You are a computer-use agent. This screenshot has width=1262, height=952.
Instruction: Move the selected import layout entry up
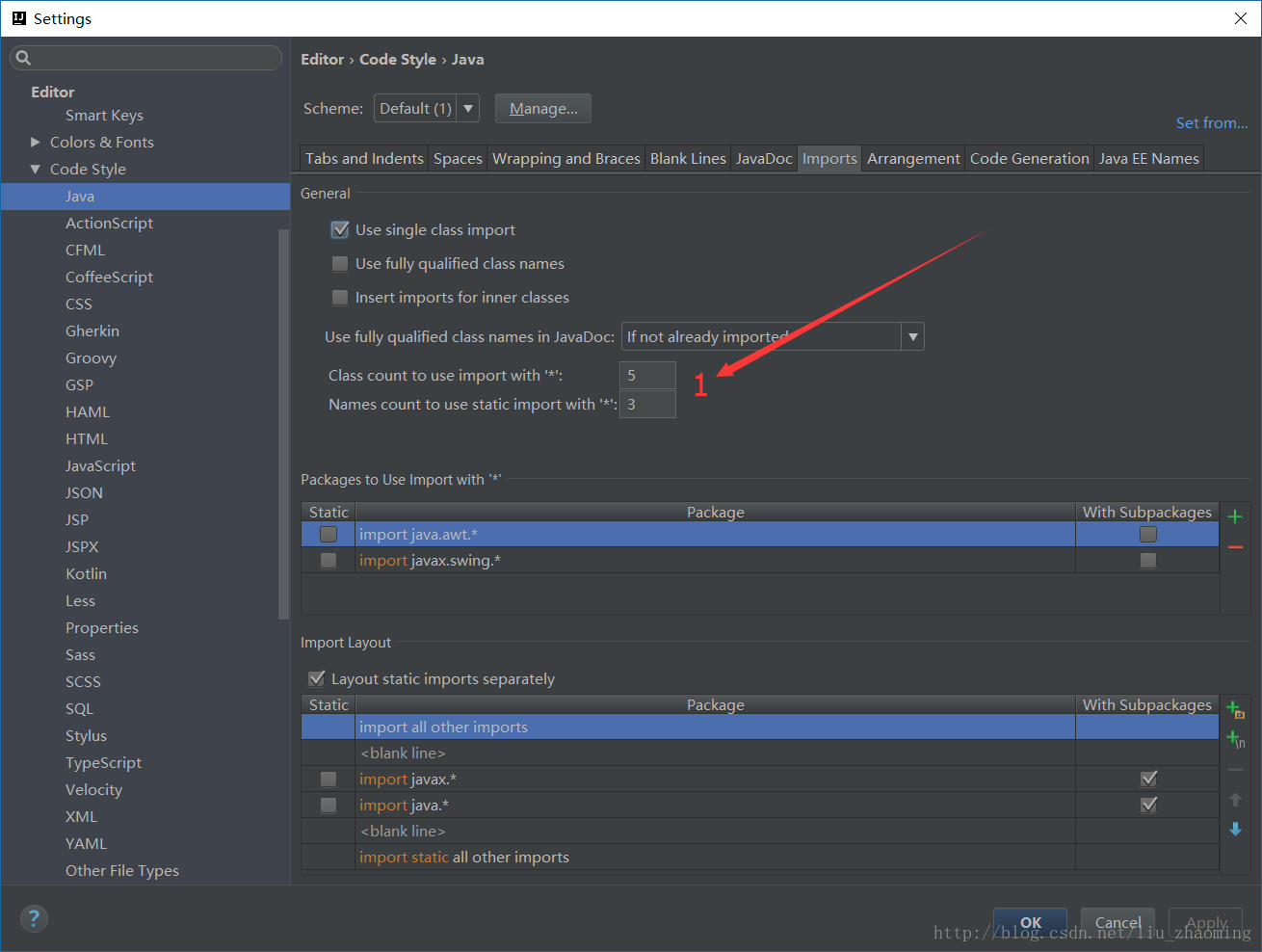click(x=1235, y=800)
